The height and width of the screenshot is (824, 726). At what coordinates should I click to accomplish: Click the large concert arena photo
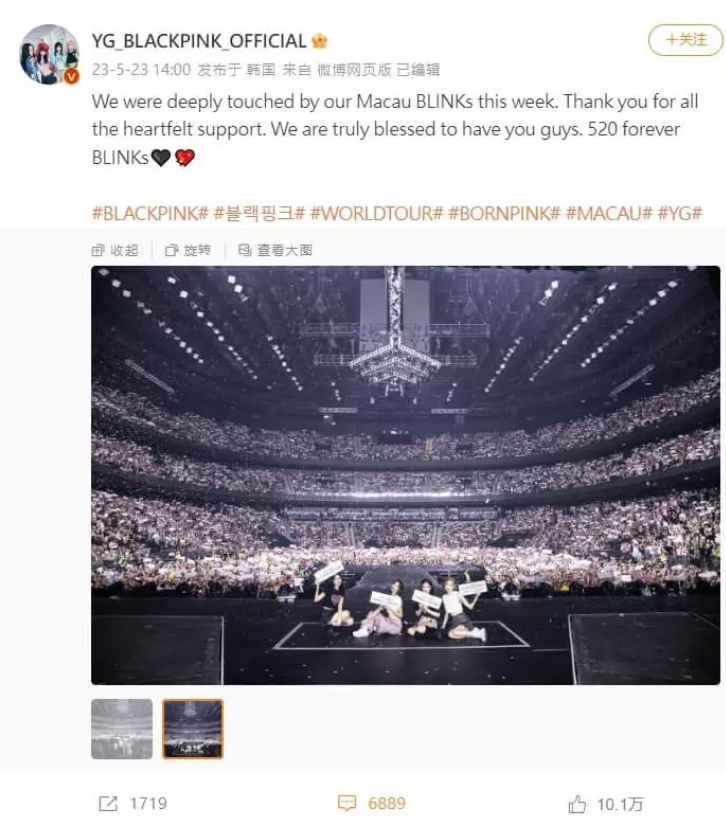point(406,475)
